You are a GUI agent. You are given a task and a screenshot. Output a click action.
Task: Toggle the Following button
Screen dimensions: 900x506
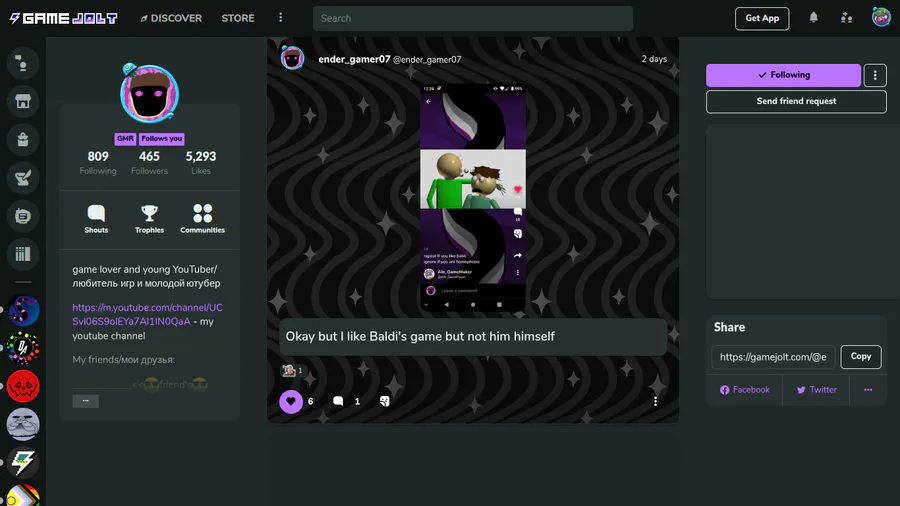click(783, 75)
